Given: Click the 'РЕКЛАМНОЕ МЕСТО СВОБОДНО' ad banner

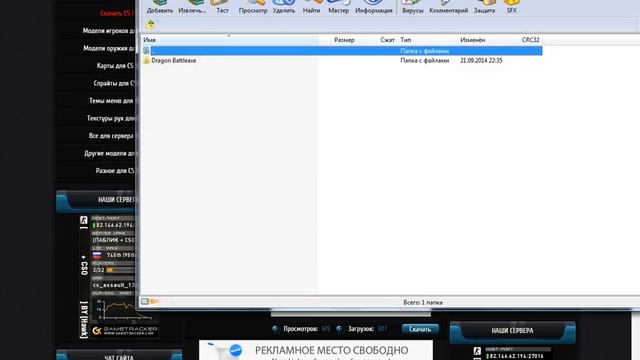Looking at the screenshot, I should click(x=316, y=351).
